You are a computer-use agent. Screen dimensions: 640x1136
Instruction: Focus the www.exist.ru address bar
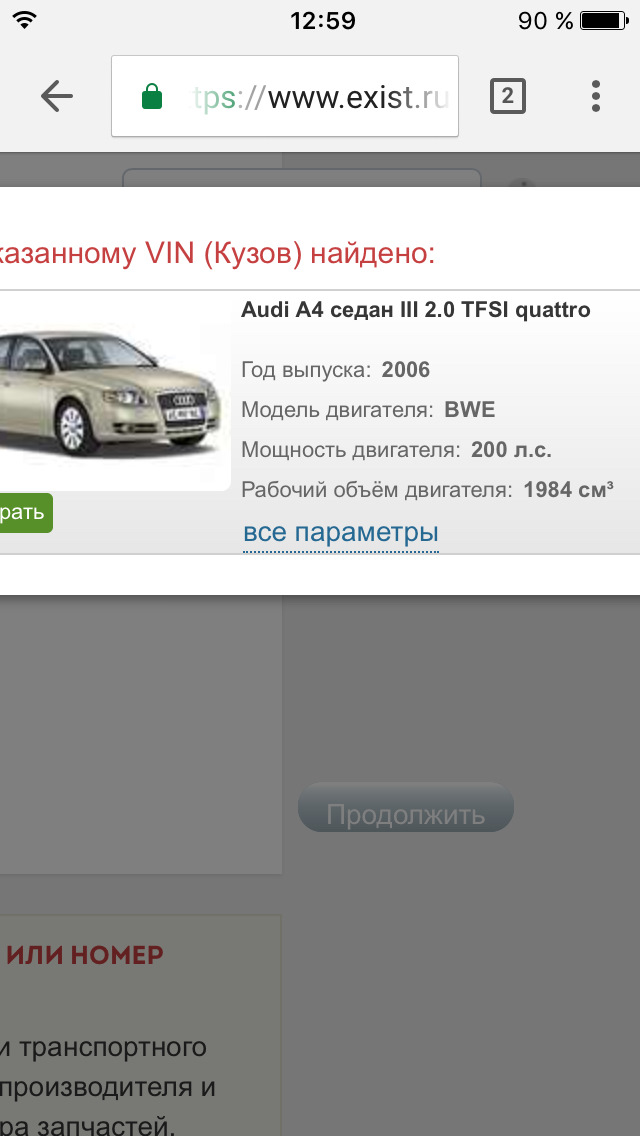click(x=285, y=96)
